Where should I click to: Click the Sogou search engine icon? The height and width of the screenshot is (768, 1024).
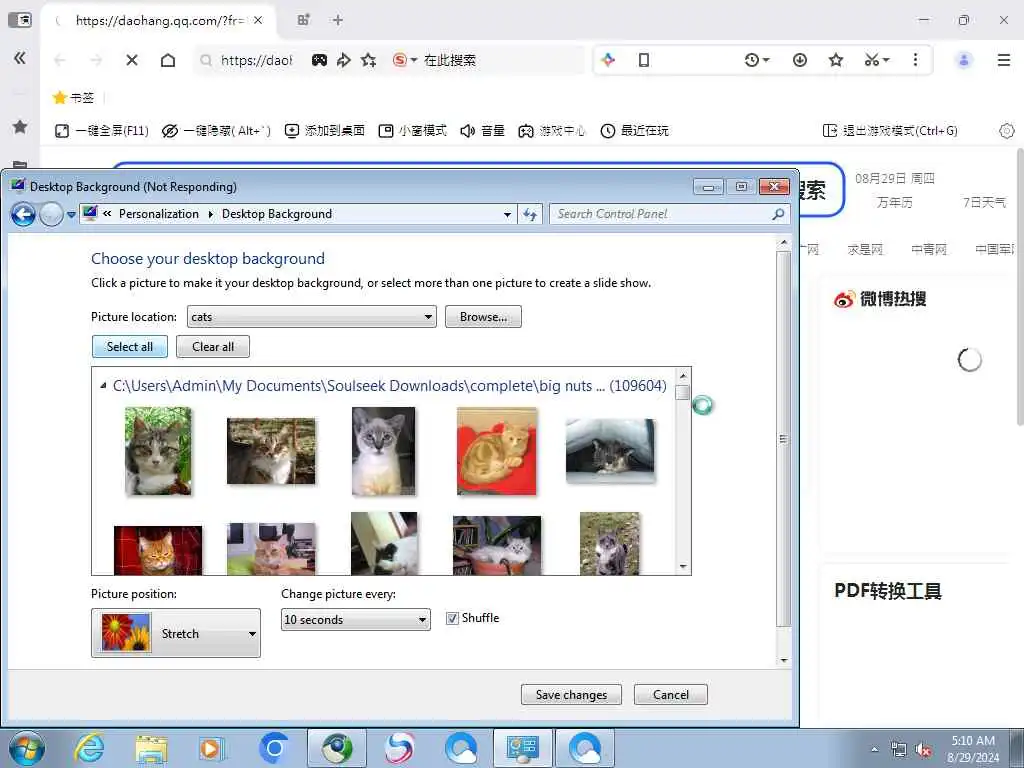[399, 60]
